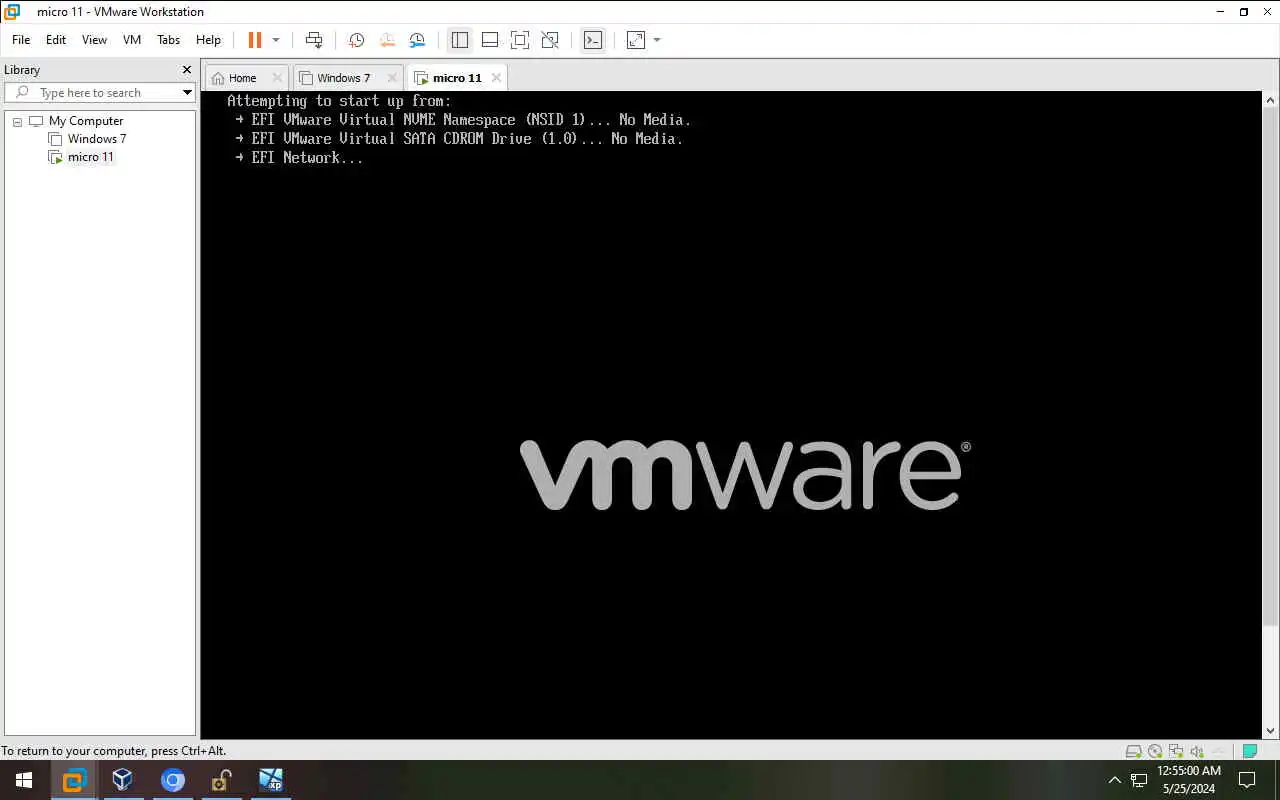This screenshot has height=800, width=1280.
Task: Click the orange Suspend/Pause VM button
Action: pyautogui.click(x=255, y=40)
